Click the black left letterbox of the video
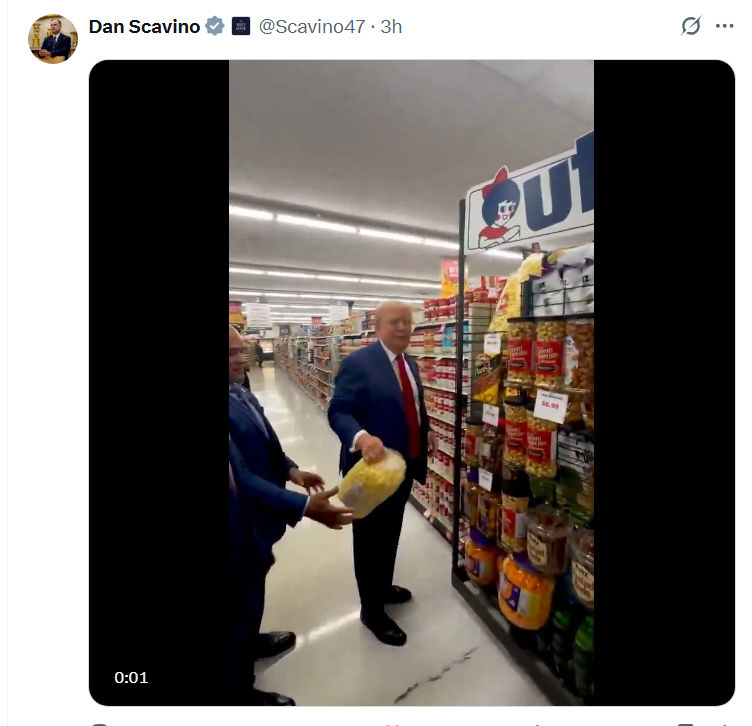The width and height of the screenshot is (752, 726). click(159, 383)
